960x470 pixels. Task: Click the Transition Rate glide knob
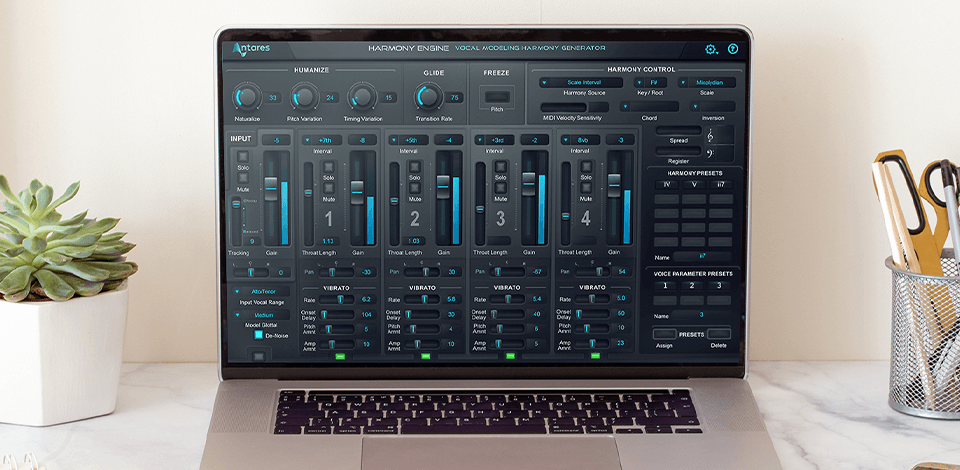point(429,97)
